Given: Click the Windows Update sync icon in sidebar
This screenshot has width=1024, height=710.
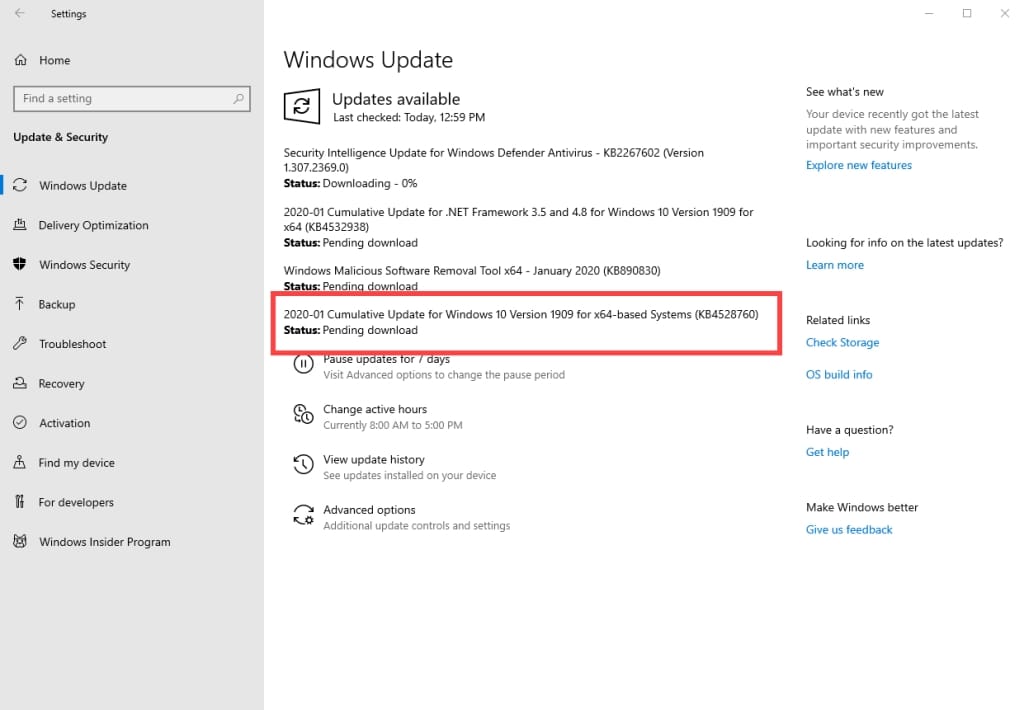Looking at the screenshot, I should coord(20,186).
